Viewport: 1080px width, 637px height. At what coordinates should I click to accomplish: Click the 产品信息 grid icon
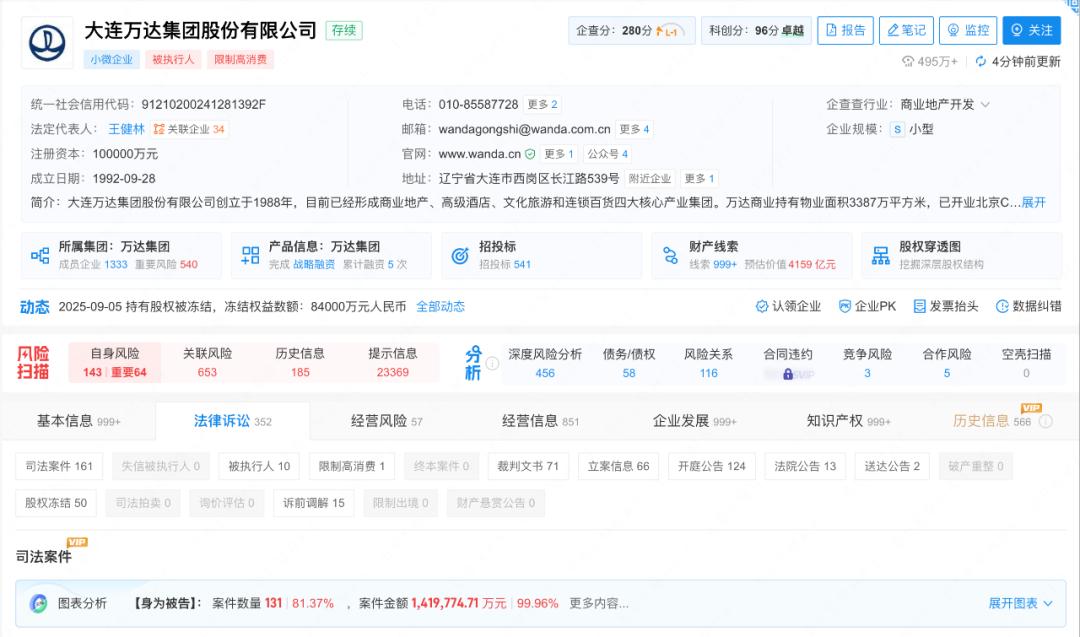251,255
